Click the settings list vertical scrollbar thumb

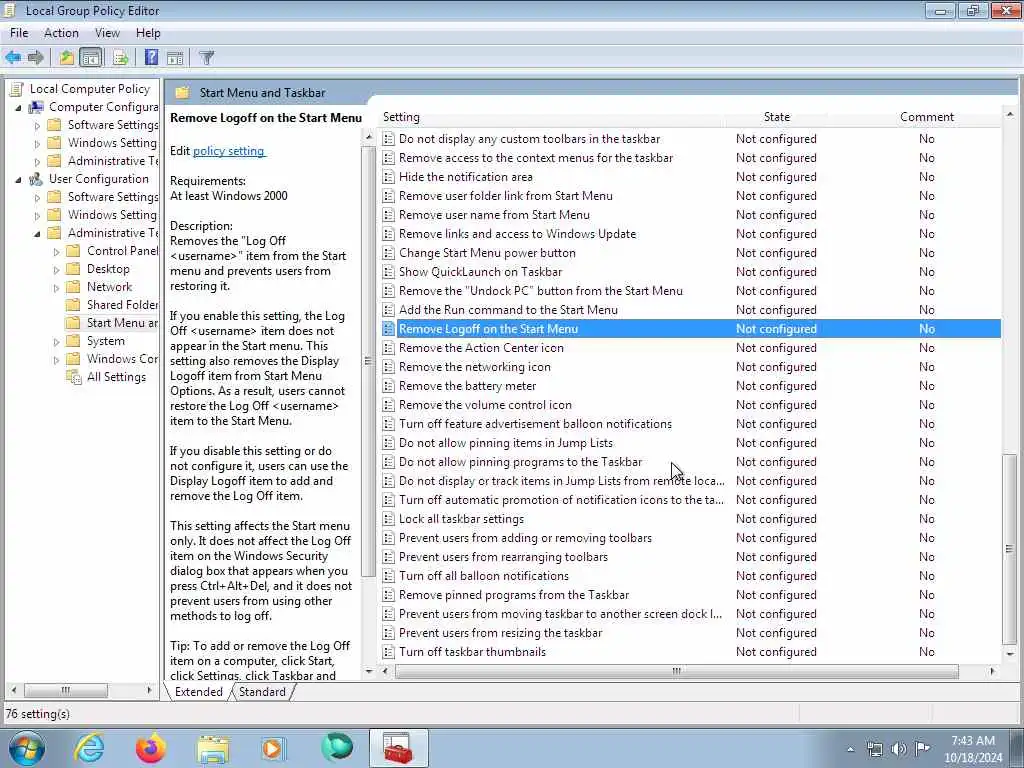1010,549
